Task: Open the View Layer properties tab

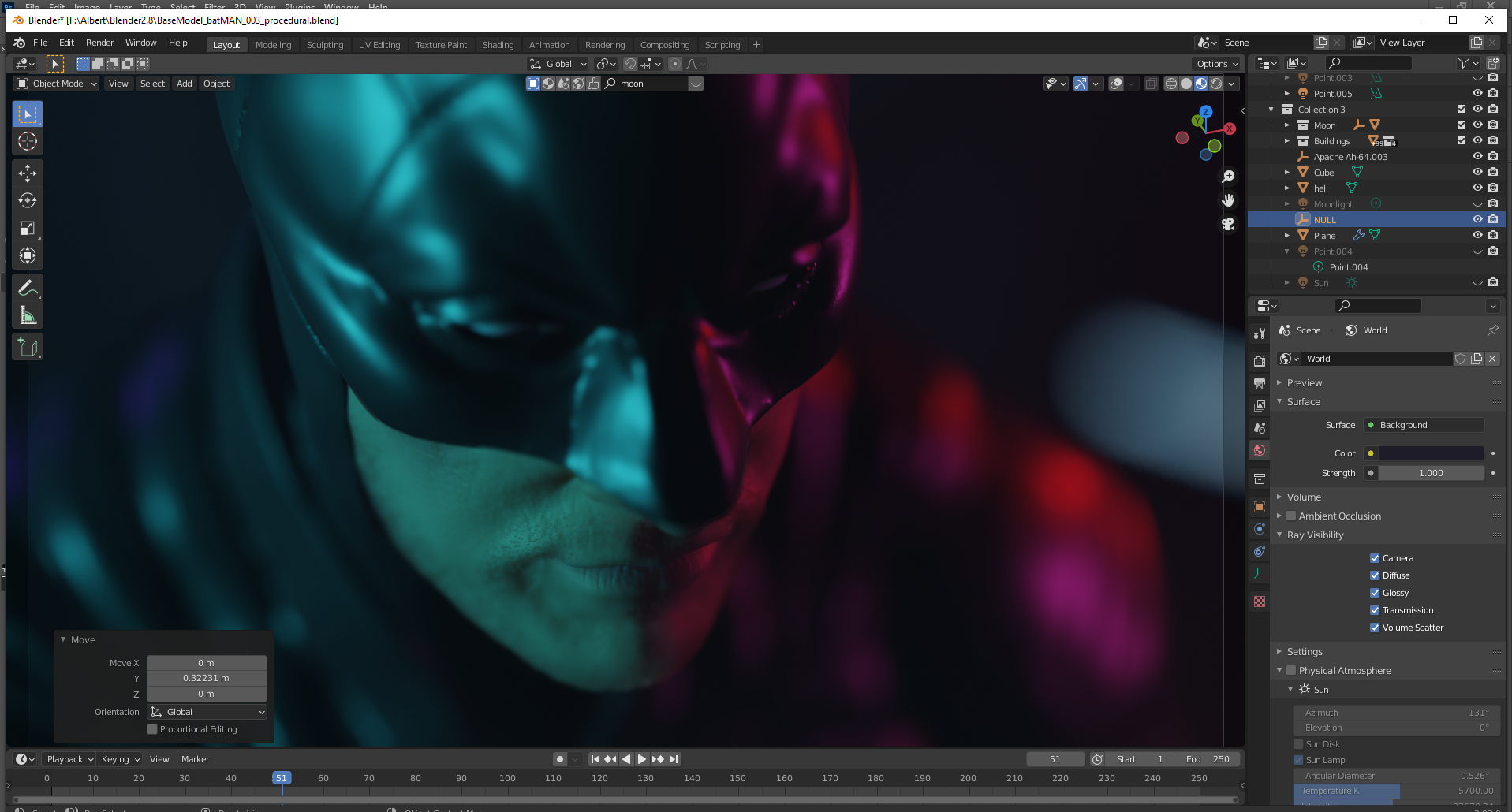Action: [x=1260, y=405]
